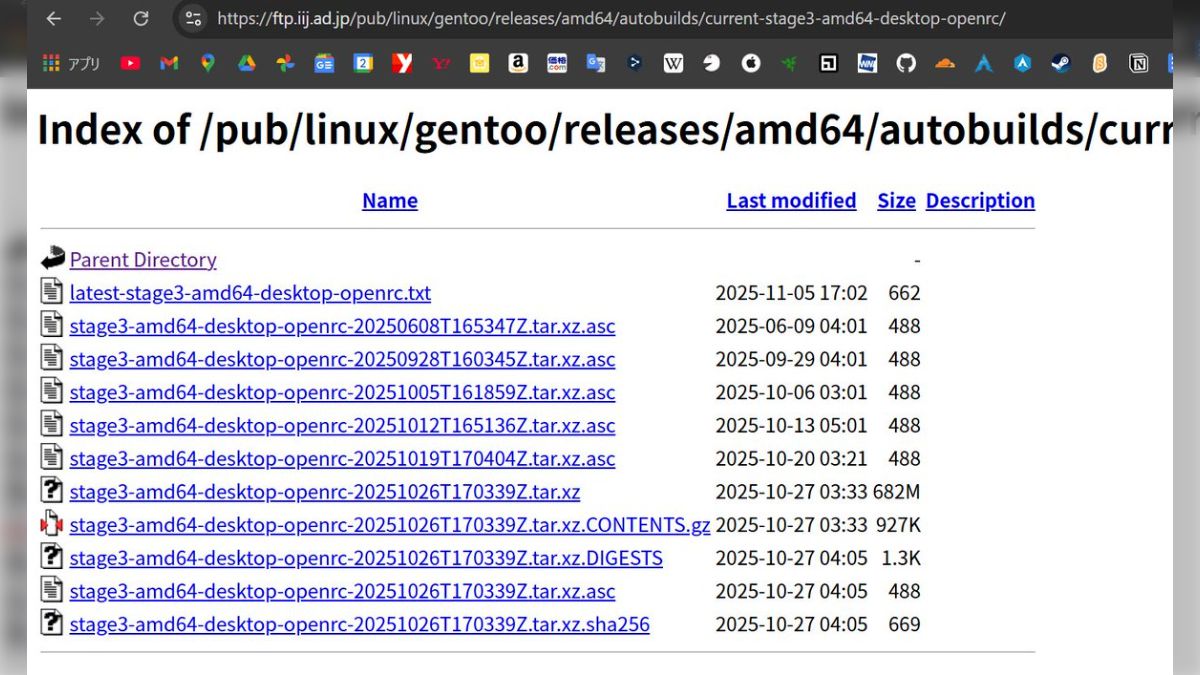View site information icon in address bar

pyautogui.click(x=194, y=19)
